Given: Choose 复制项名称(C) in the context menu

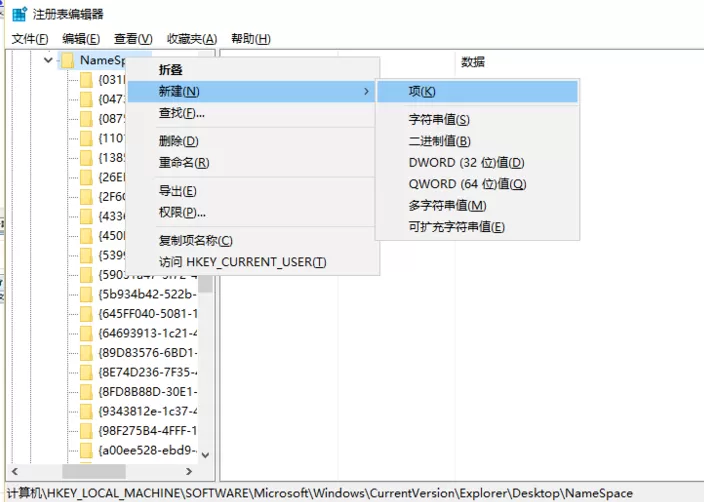Looking at the screenshot, I should (x=254, y=241).
